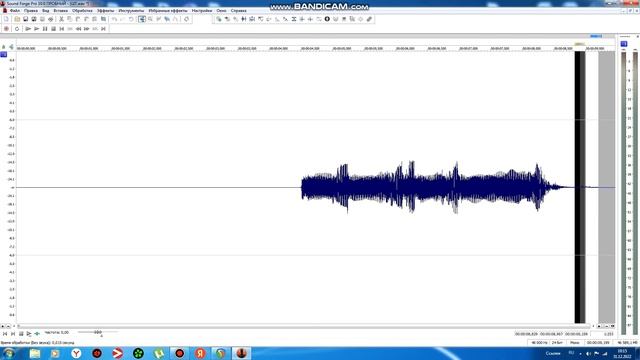Click Go to Start in transport toolbar
Screen dimensions: 640x360
click(62, 29)
